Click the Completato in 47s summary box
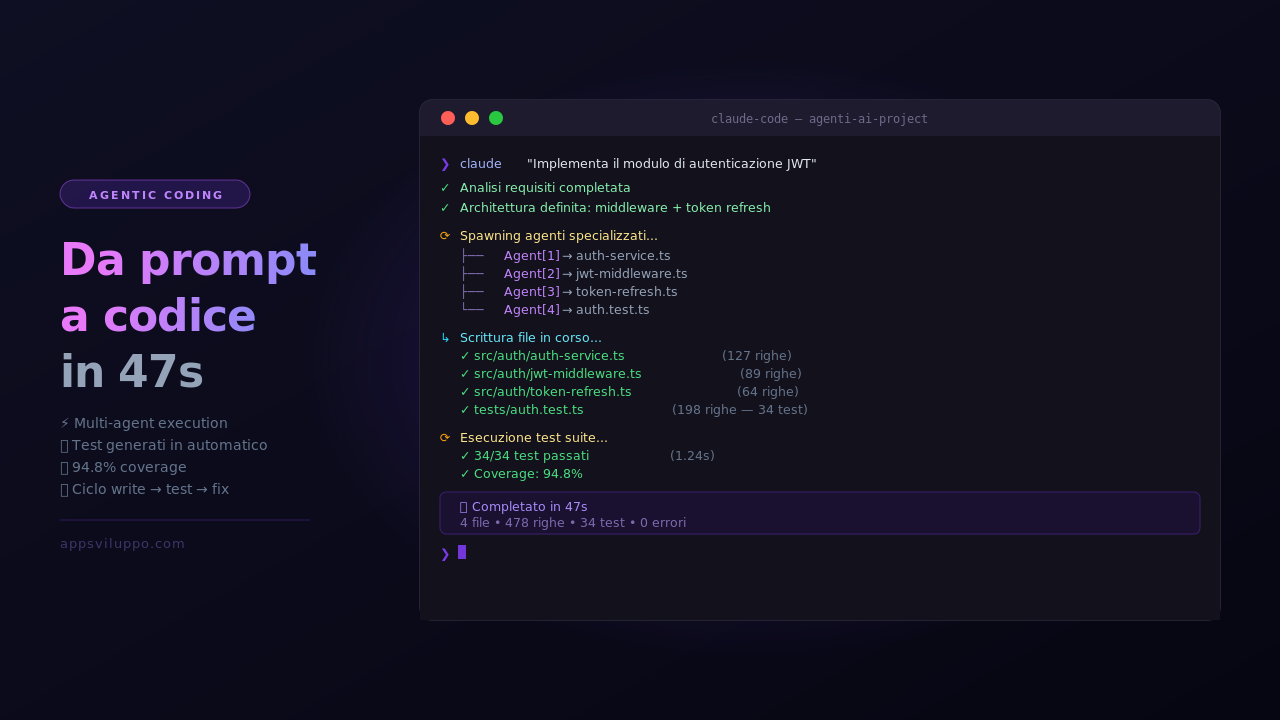Screen dimensions: 1280x720 [819, 513]
